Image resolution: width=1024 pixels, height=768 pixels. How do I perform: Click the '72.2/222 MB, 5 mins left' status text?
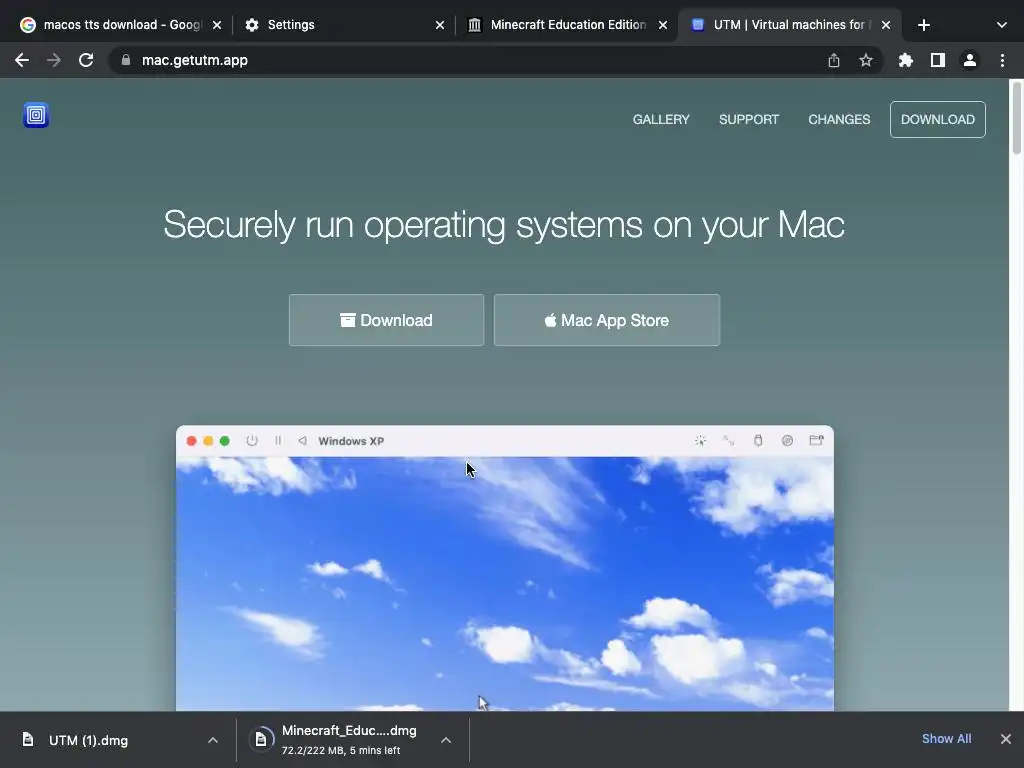pyautogui.click(x=341, y=750)
